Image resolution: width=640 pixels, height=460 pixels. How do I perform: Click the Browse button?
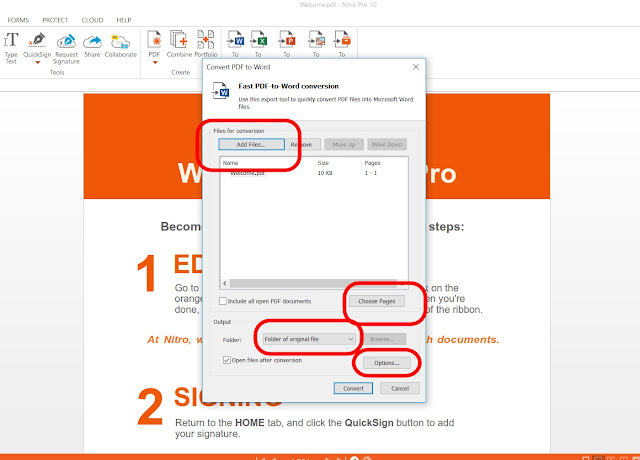[x=382, y=339]
